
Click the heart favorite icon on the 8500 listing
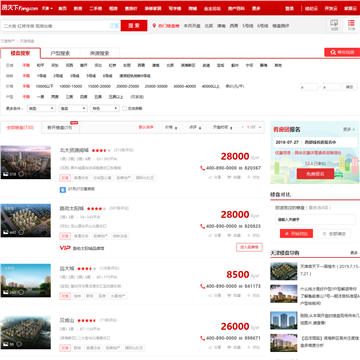click(229, 295)
